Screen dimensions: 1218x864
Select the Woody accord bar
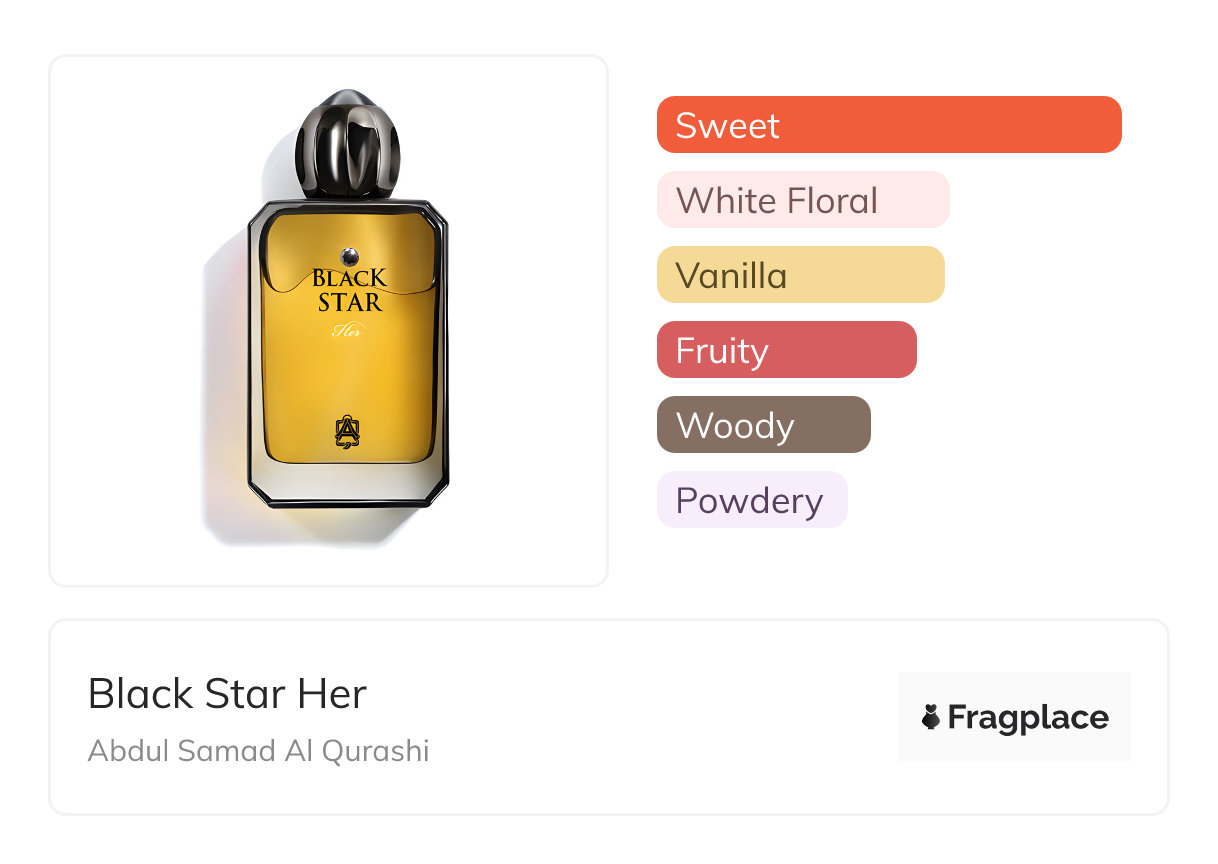click(x=763, y=425)
